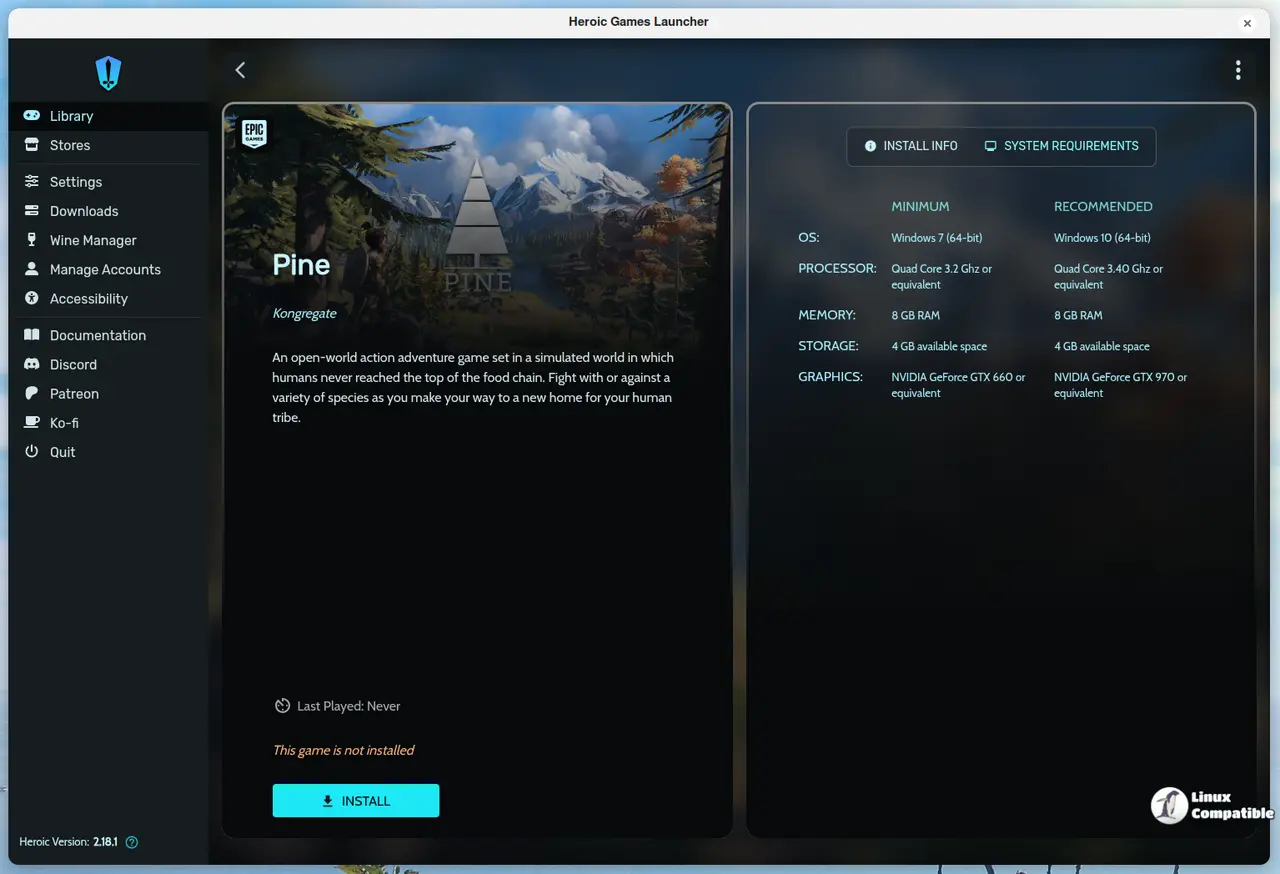Screen dimensions: 1280x874
Task: Click the back arrow icon
Action: pos(240,70)
